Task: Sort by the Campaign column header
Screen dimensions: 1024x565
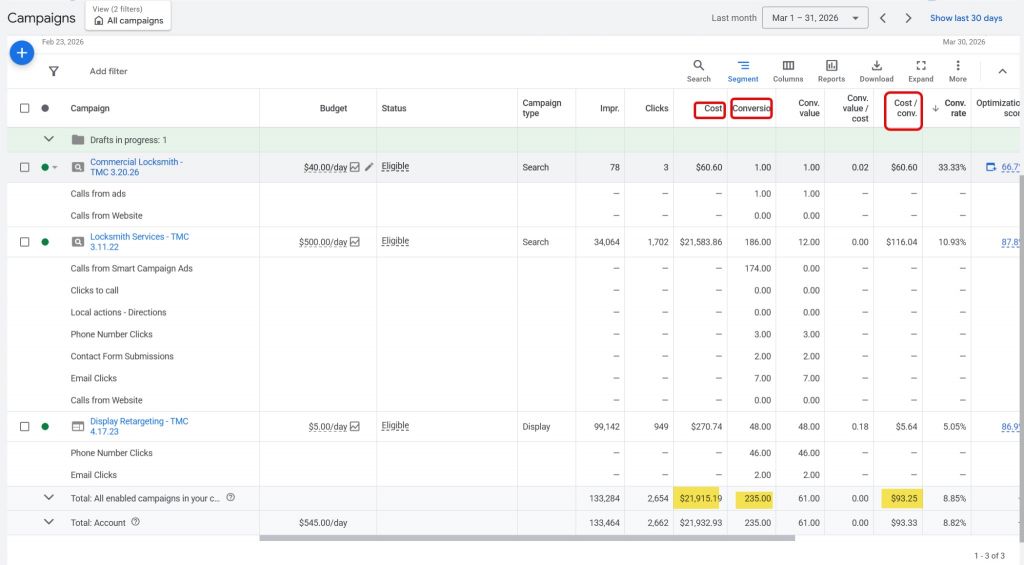Action: click(x=90, y=108)
